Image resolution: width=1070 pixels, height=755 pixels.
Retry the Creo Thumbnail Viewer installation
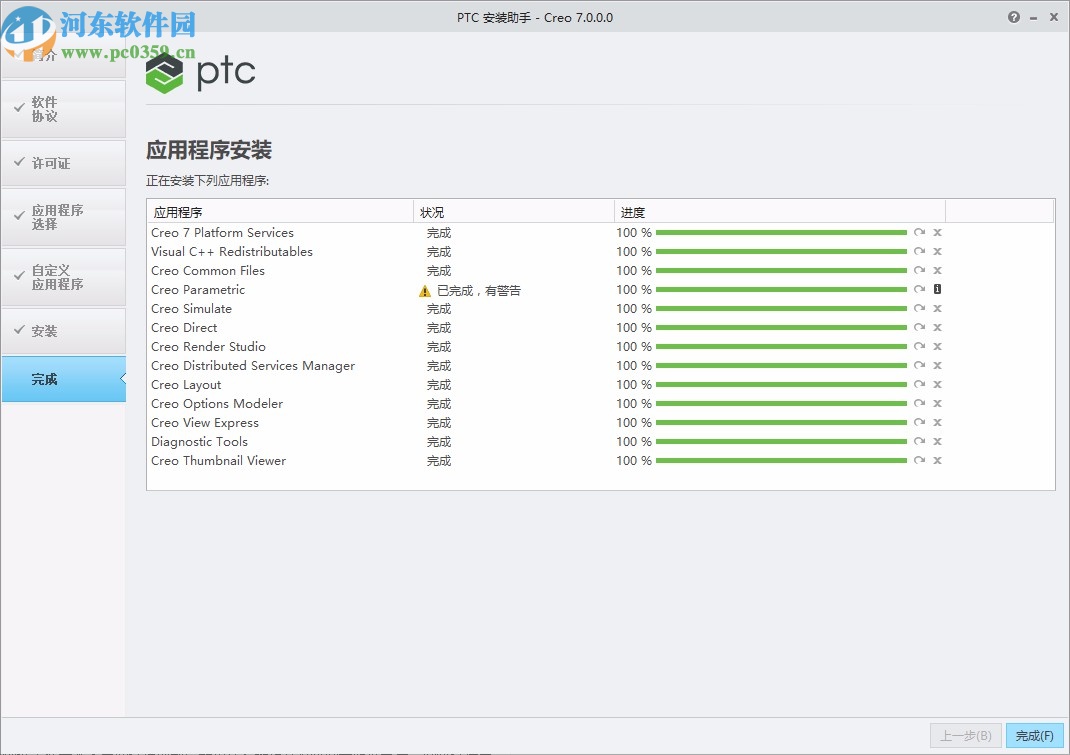[x=919, y=460]
